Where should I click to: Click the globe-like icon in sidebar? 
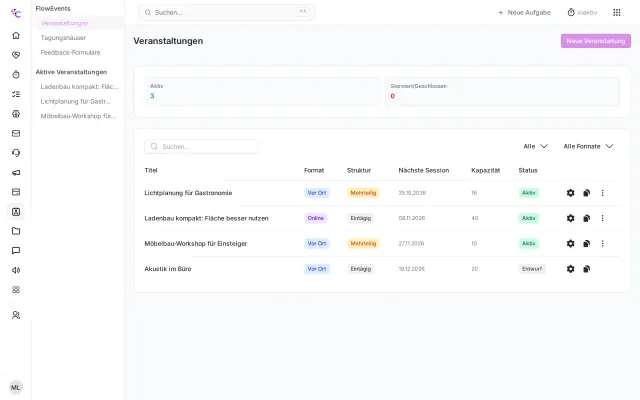(16, 114)
